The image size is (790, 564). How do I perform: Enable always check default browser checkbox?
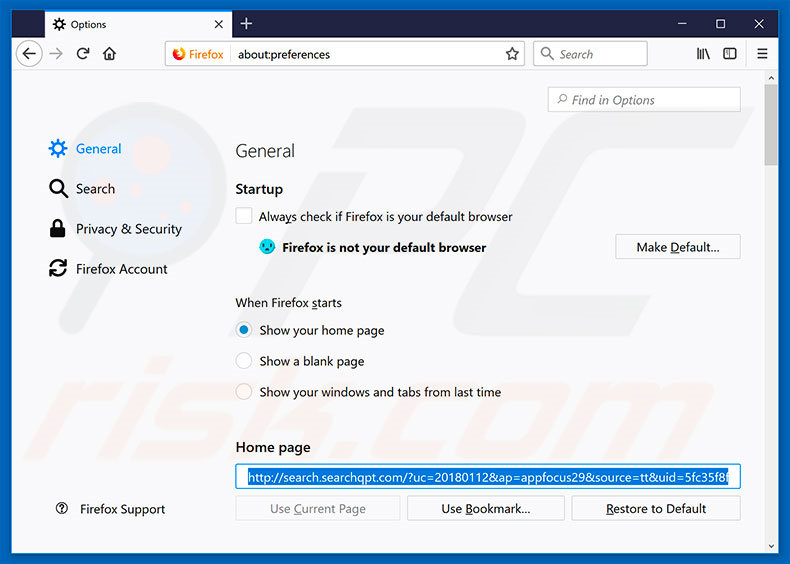(244, 216)
